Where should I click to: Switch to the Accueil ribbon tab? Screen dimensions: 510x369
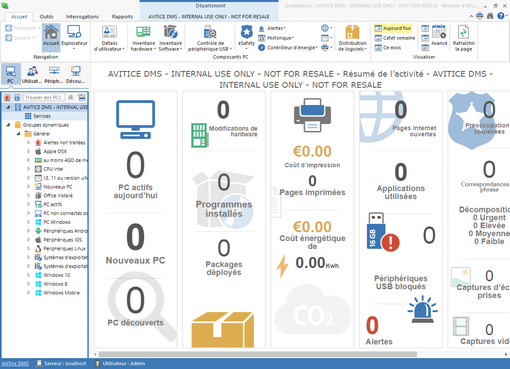[19, 17]
